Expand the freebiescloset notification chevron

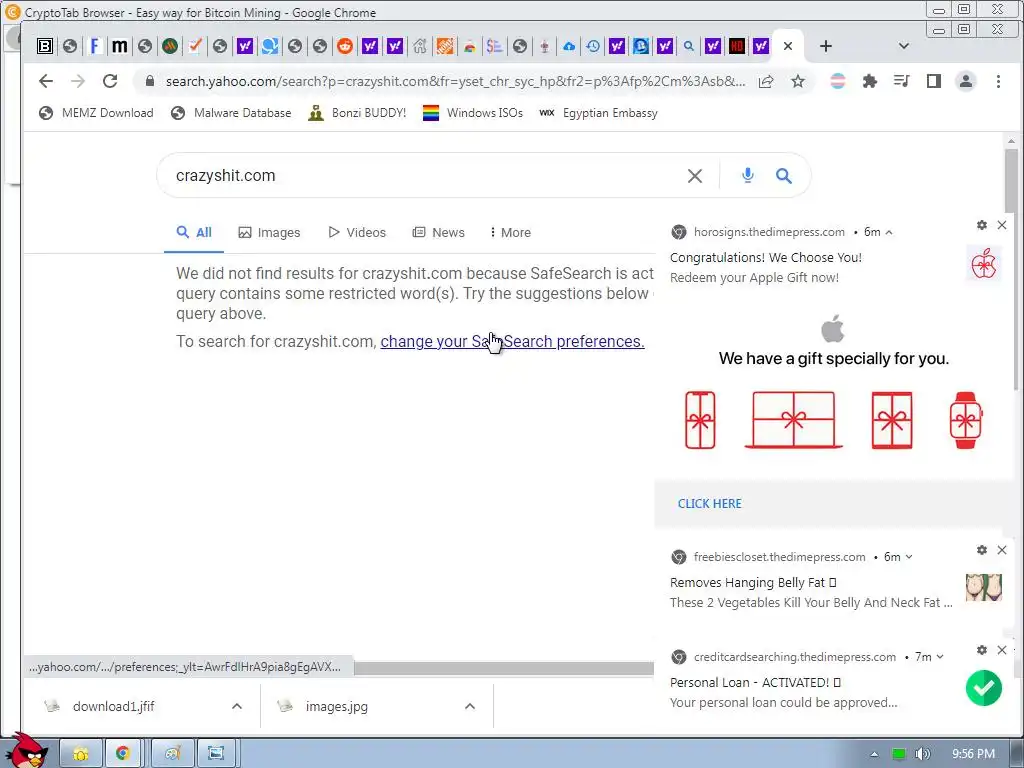pyautogui.click(x=909, y=557)
